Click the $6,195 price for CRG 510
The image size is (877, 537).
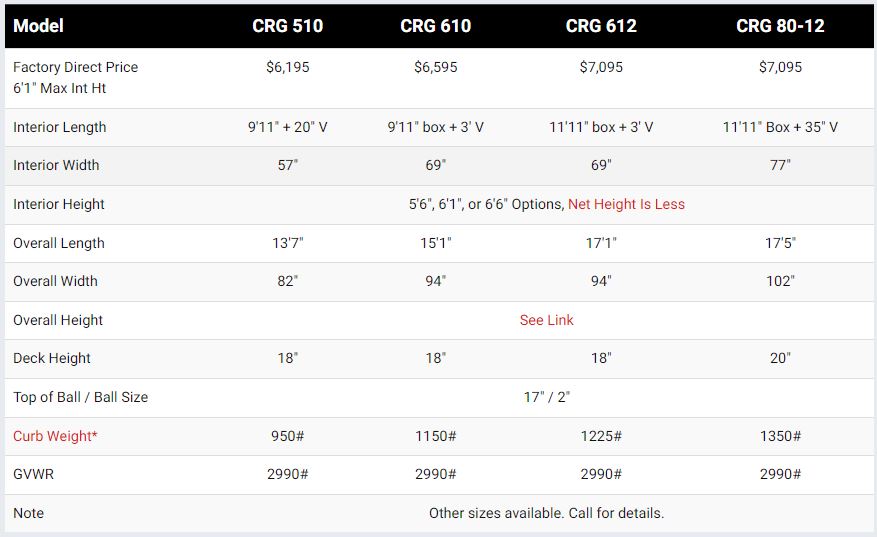pyautogui.click(x=287, y=67)
